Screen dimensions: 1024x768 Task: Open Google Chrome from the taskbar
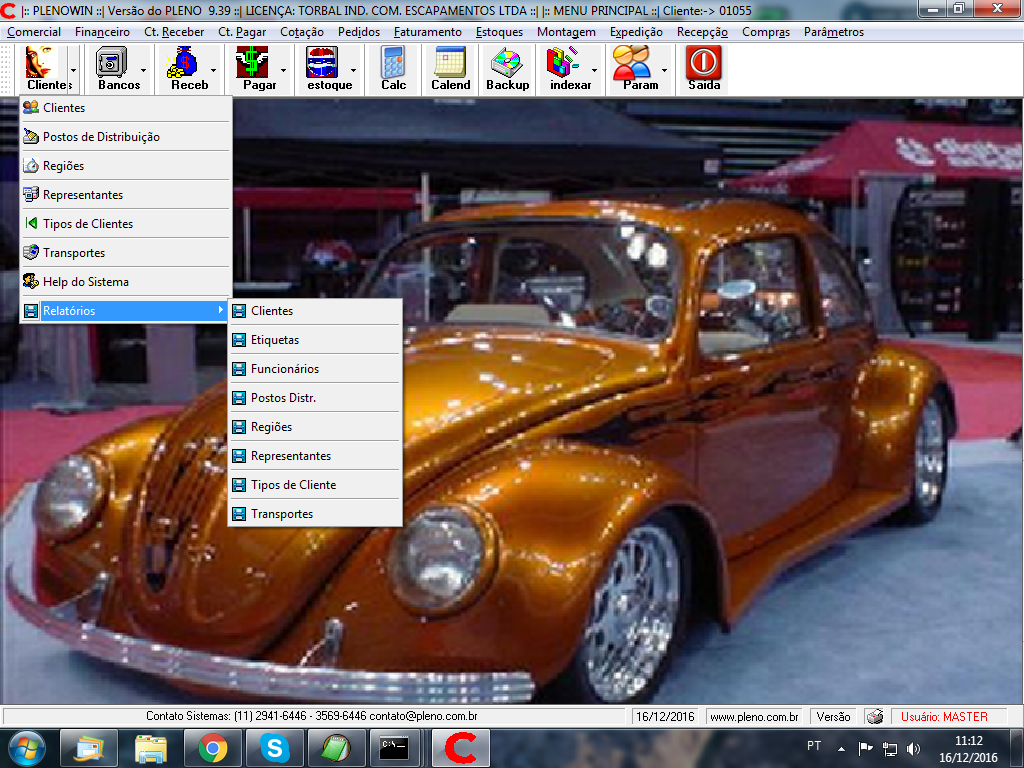[x=211, y=748]
